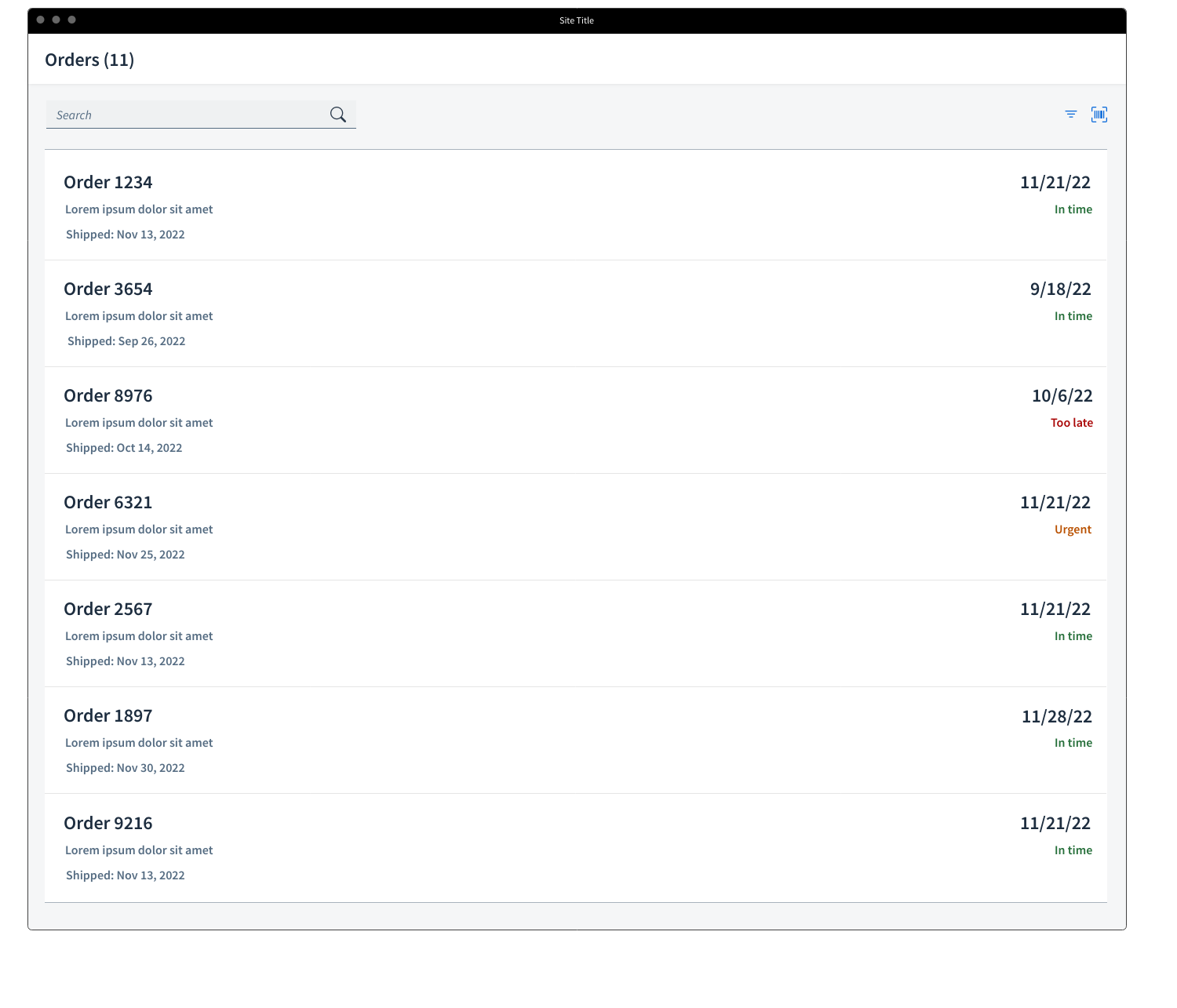
Task: Select 'Shipped: Oct 14, 2022' text
Action: (124, 448)
